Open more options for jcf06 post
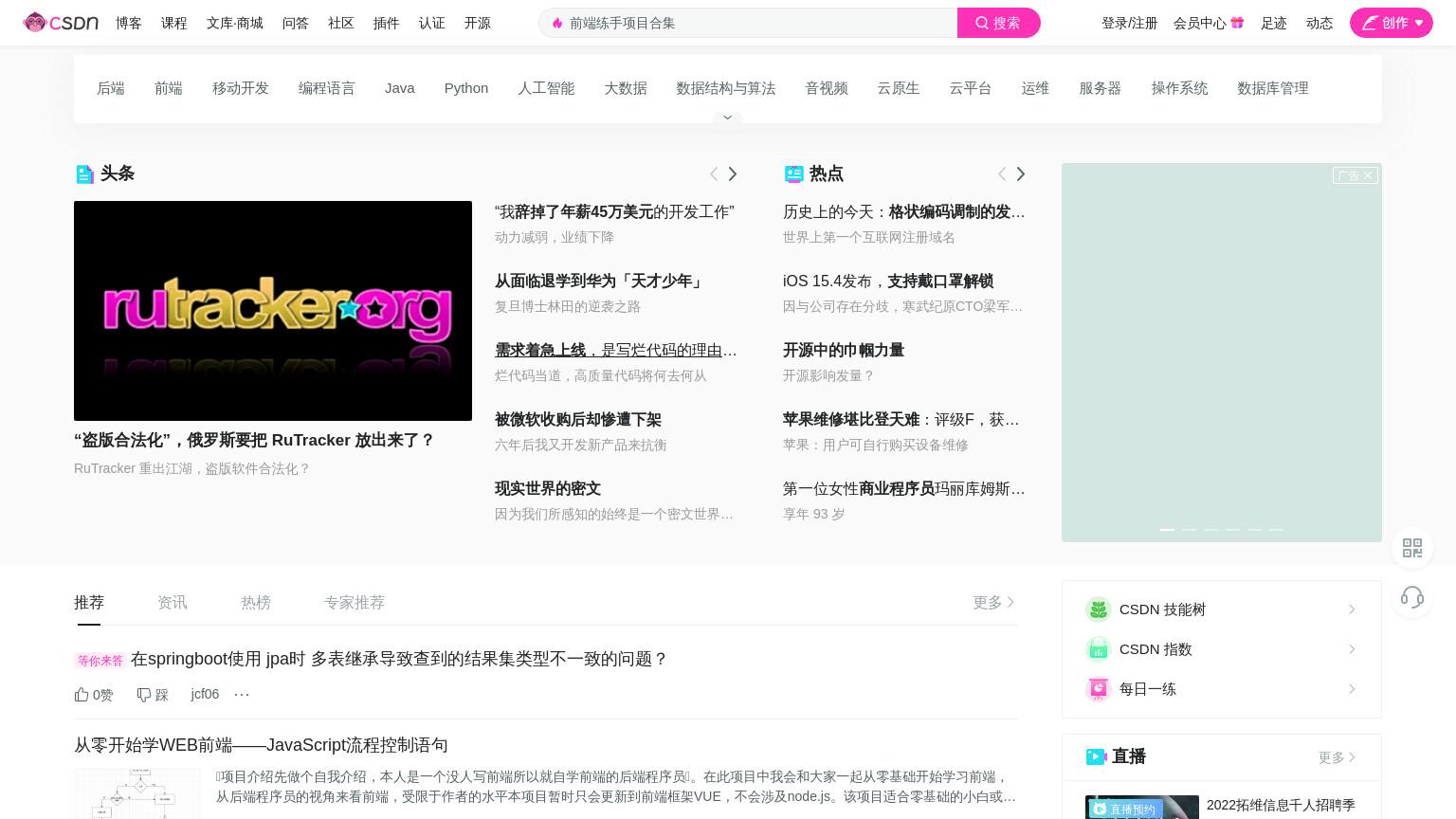The width and height of the screenshot is (1456, 819). (x=242, y=695)
